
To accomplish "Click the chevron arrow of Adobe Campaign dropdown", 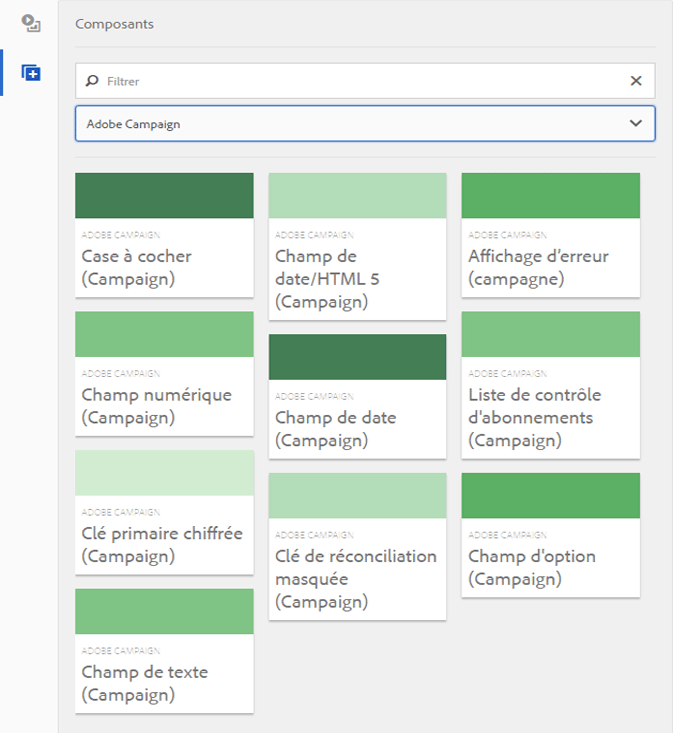I will (x=636, y=123).
